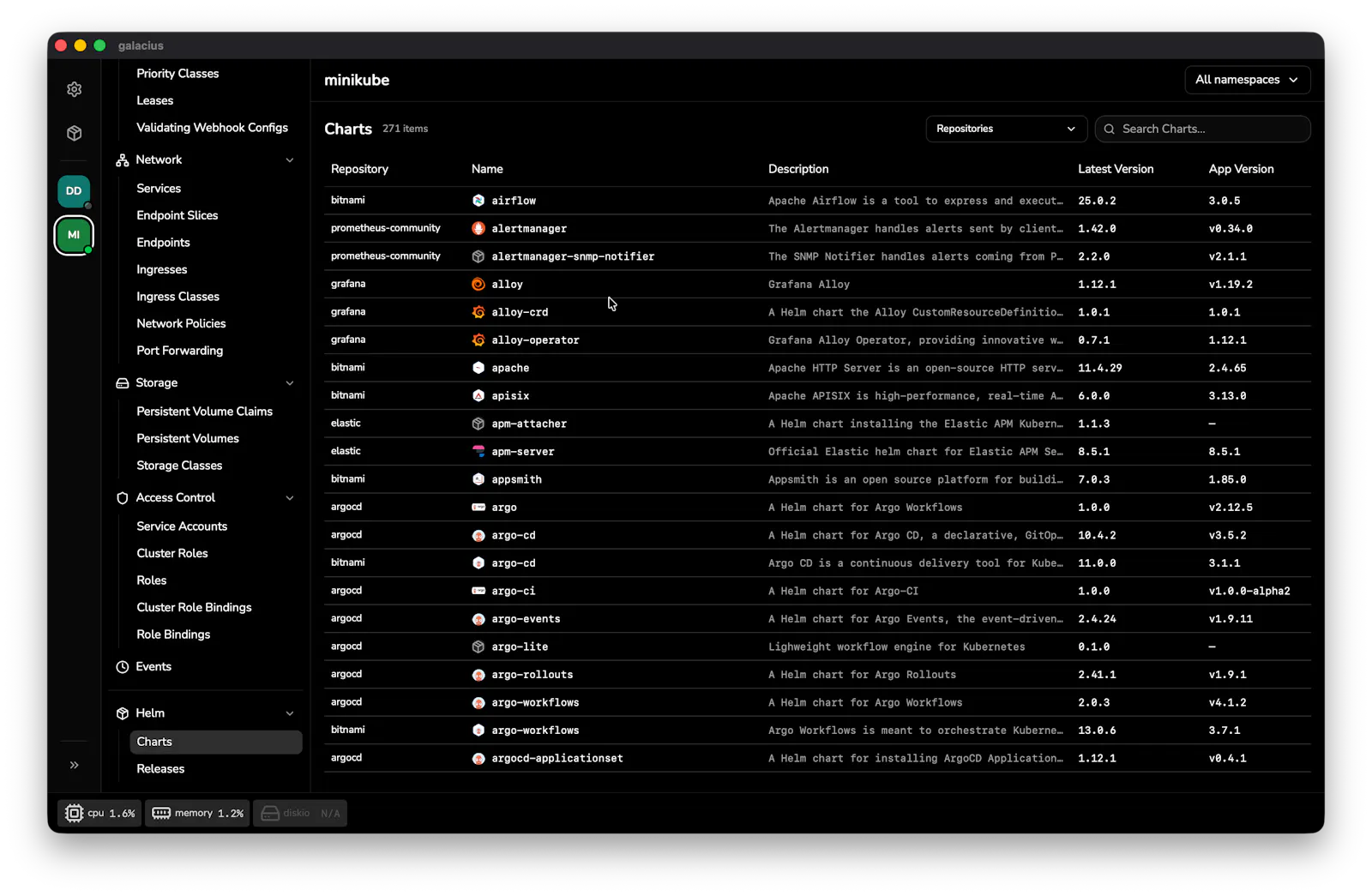Focus the Search Charts field
Viewport: 1372px width, 896px height.
(x=1202, y=129)
